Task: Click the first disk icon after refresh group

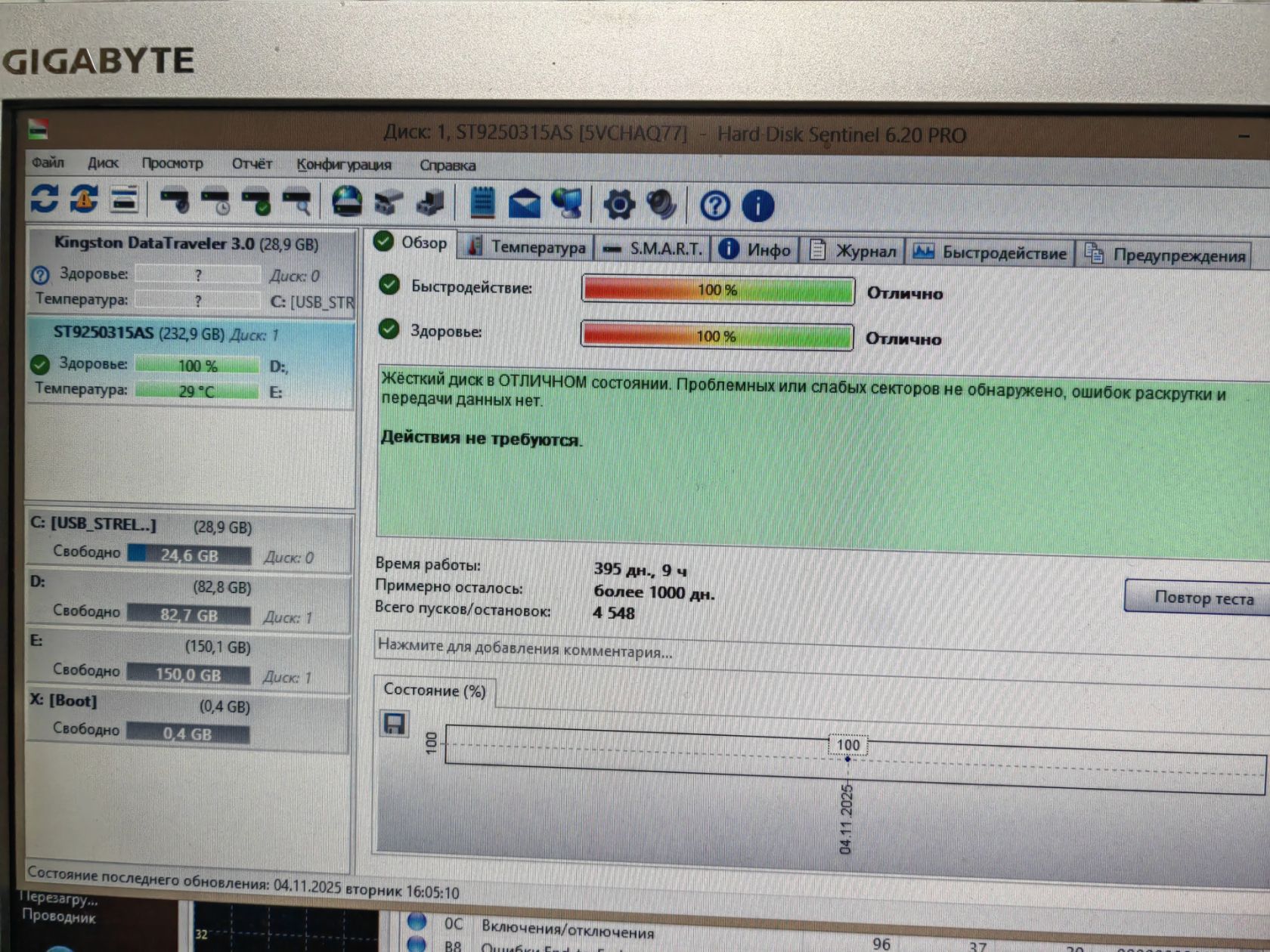Action: pyautogui.click(x=175, y=200)
